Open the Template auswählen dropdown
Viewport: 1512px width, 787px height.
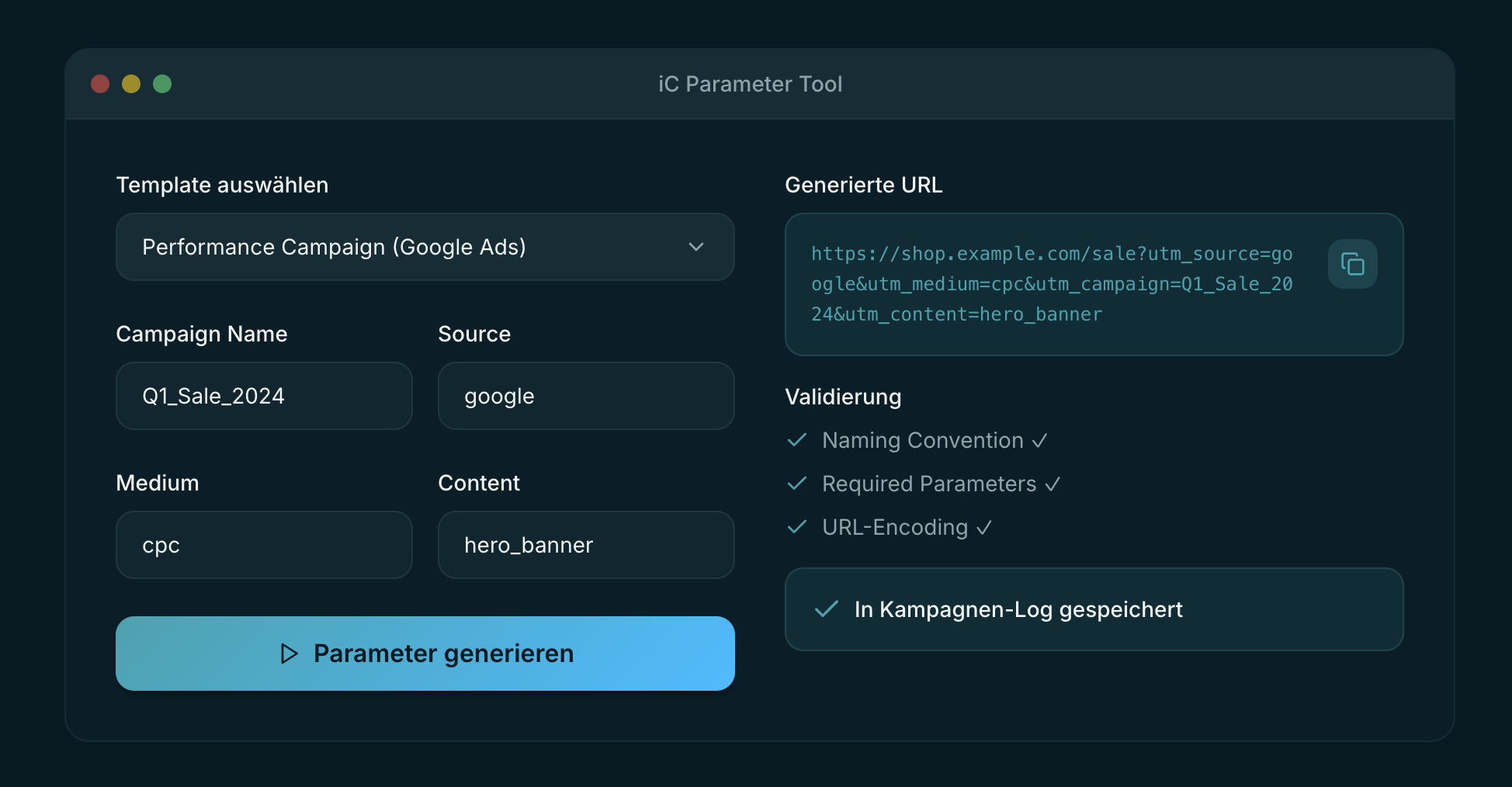pos(425,247)
